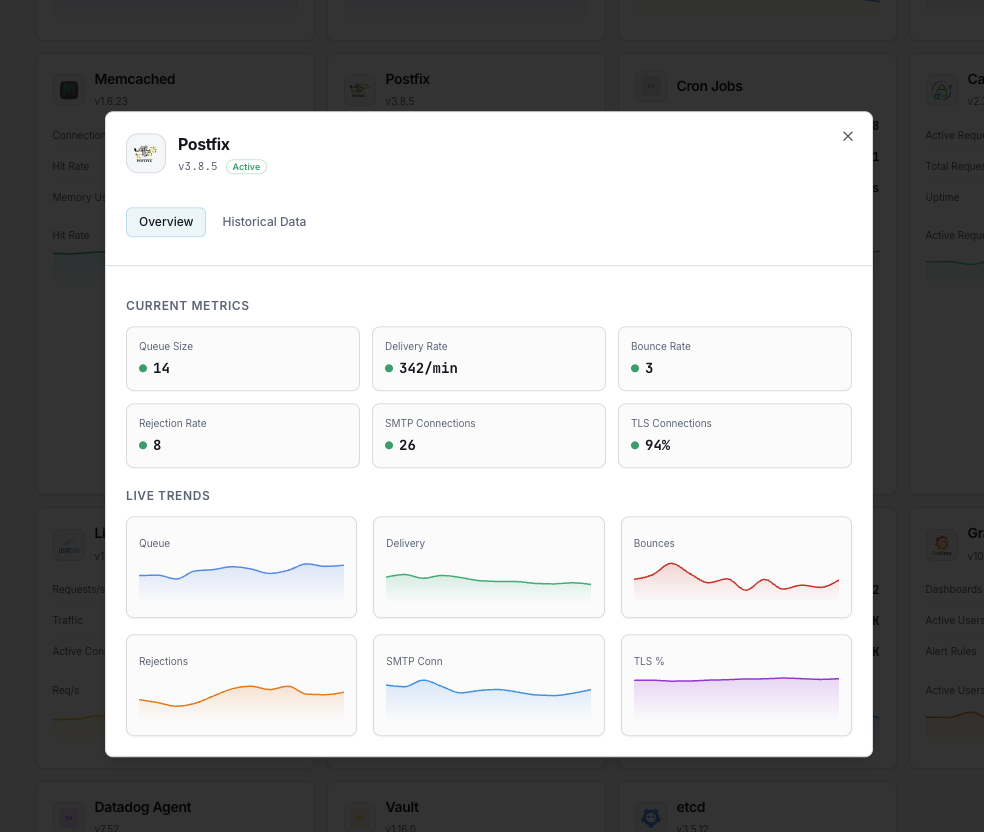The image size is (984, 832).
Task: Click the Delivery Rate metric card
Action: 488,358
